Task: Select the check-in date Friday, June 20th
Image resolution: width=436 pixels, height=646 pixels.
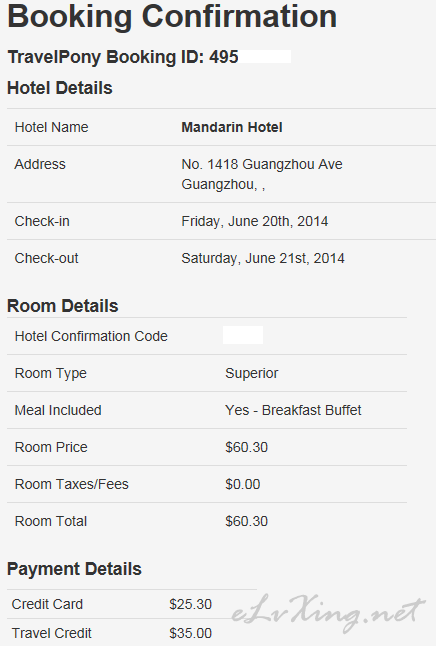Action: (x=255, y=221)
